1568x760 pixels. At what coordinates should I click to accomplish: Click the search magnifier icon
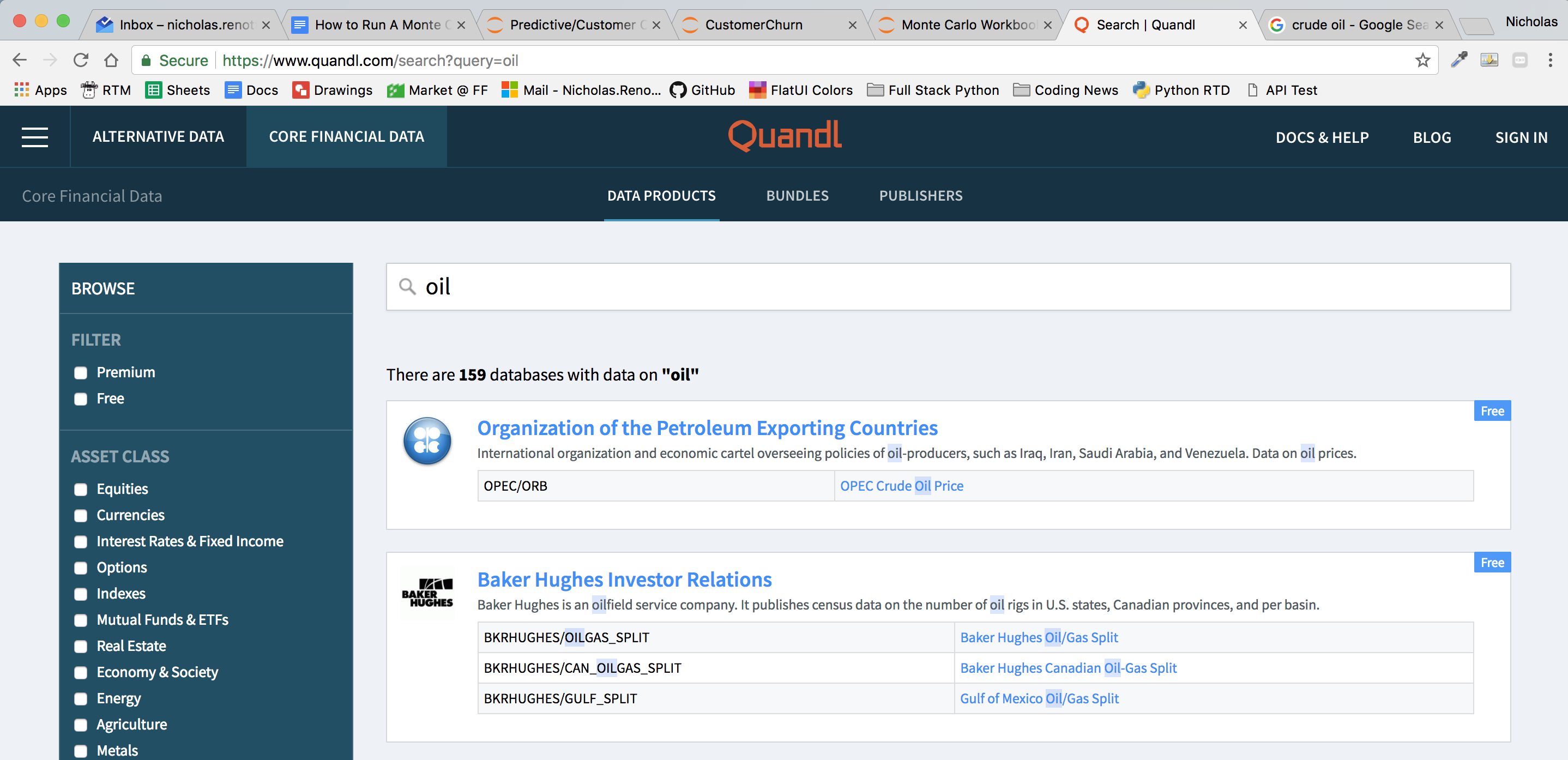(407, 287)
